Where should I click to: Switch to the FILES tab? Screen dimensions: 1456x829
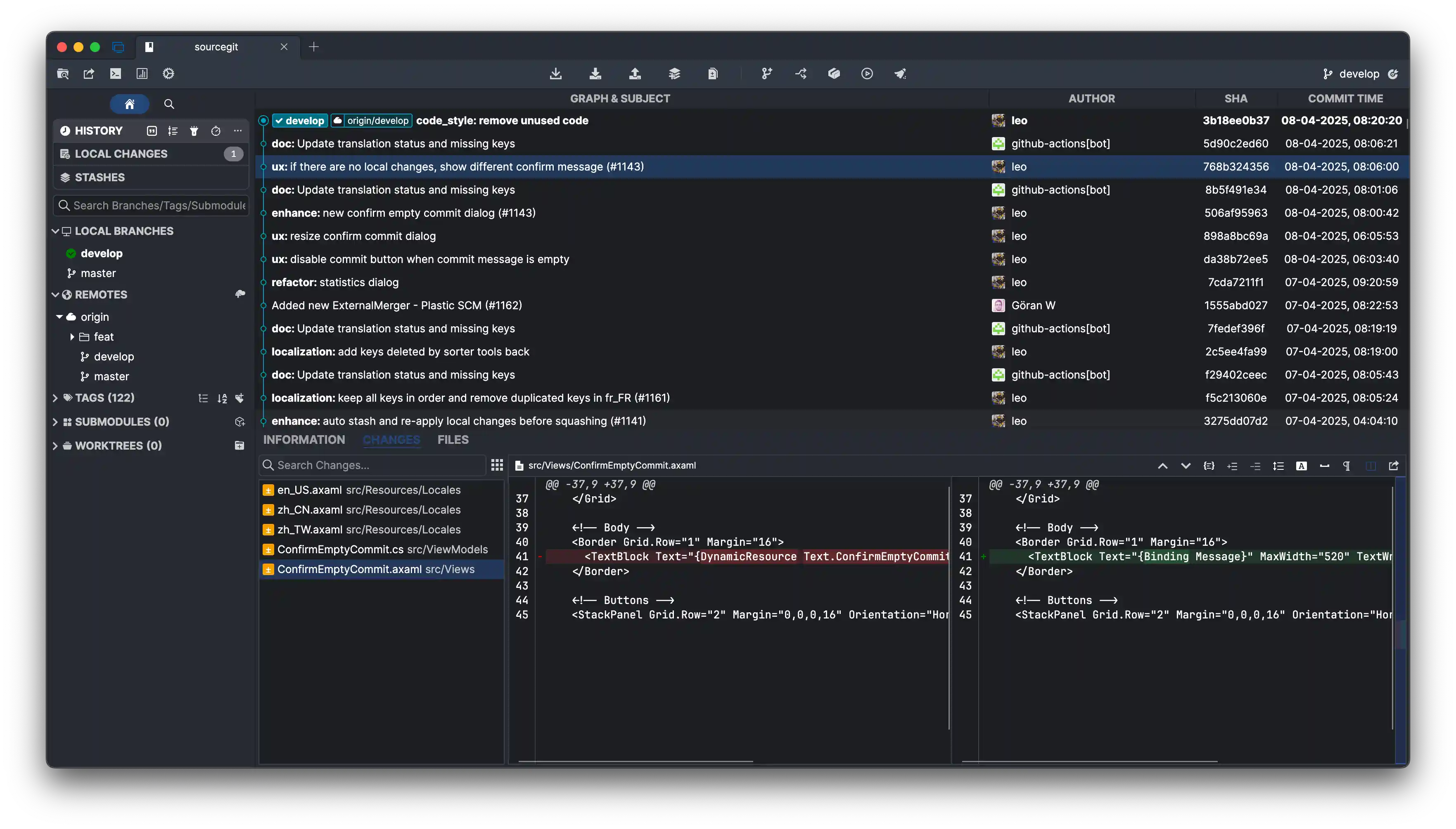[453, 440]
